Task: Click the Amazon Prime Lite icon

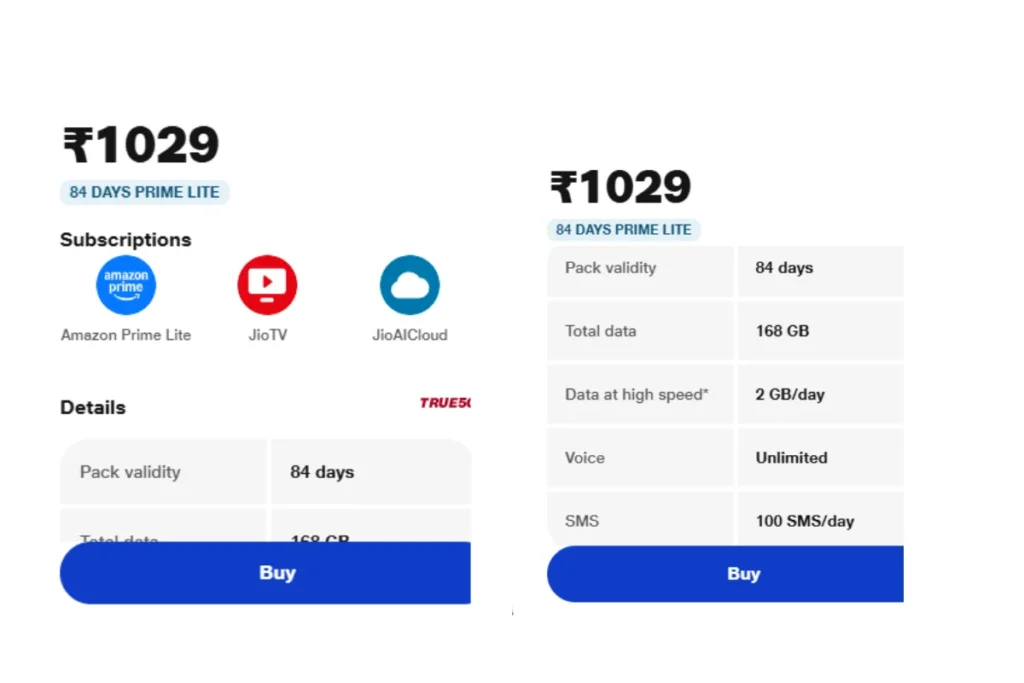Action: click(126, 285)
